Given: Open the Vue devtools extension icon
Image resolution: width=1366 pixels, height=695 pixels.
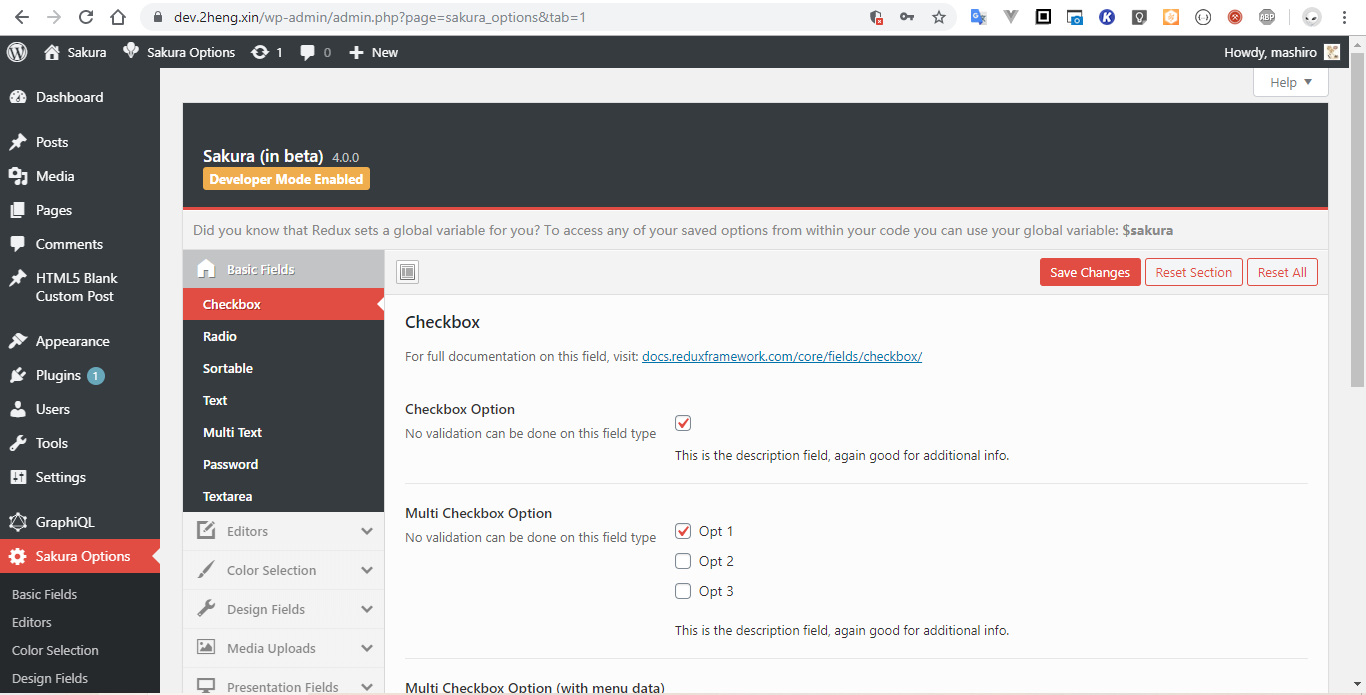Looking at the screenshot, I should click(x=1010, y=17).
